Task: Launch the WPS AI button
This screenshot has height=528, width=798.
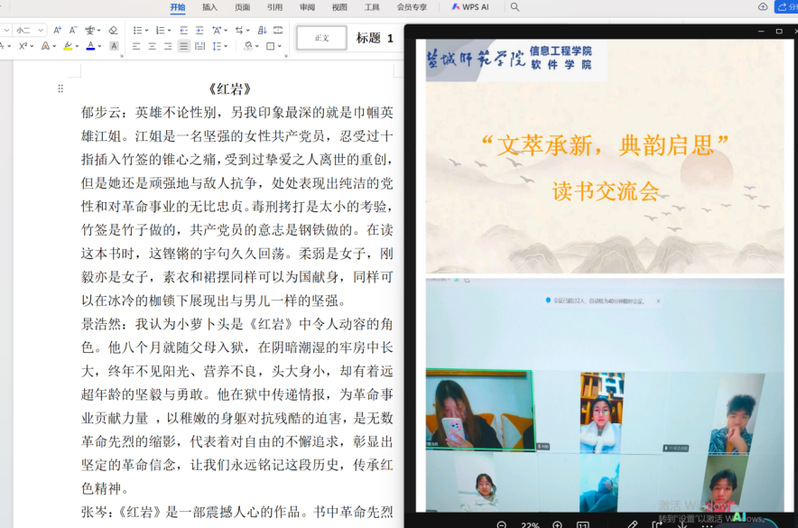Action: click(471, 7)
